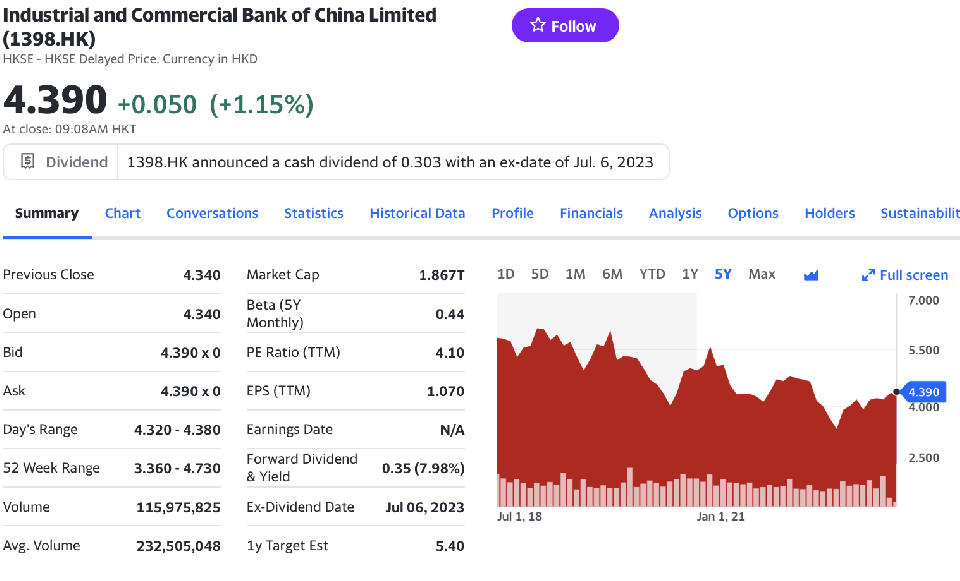The width and height of the screenshot is (960, 581).
Task: Select the Max chart range
Action: click(x=762, y=274)
